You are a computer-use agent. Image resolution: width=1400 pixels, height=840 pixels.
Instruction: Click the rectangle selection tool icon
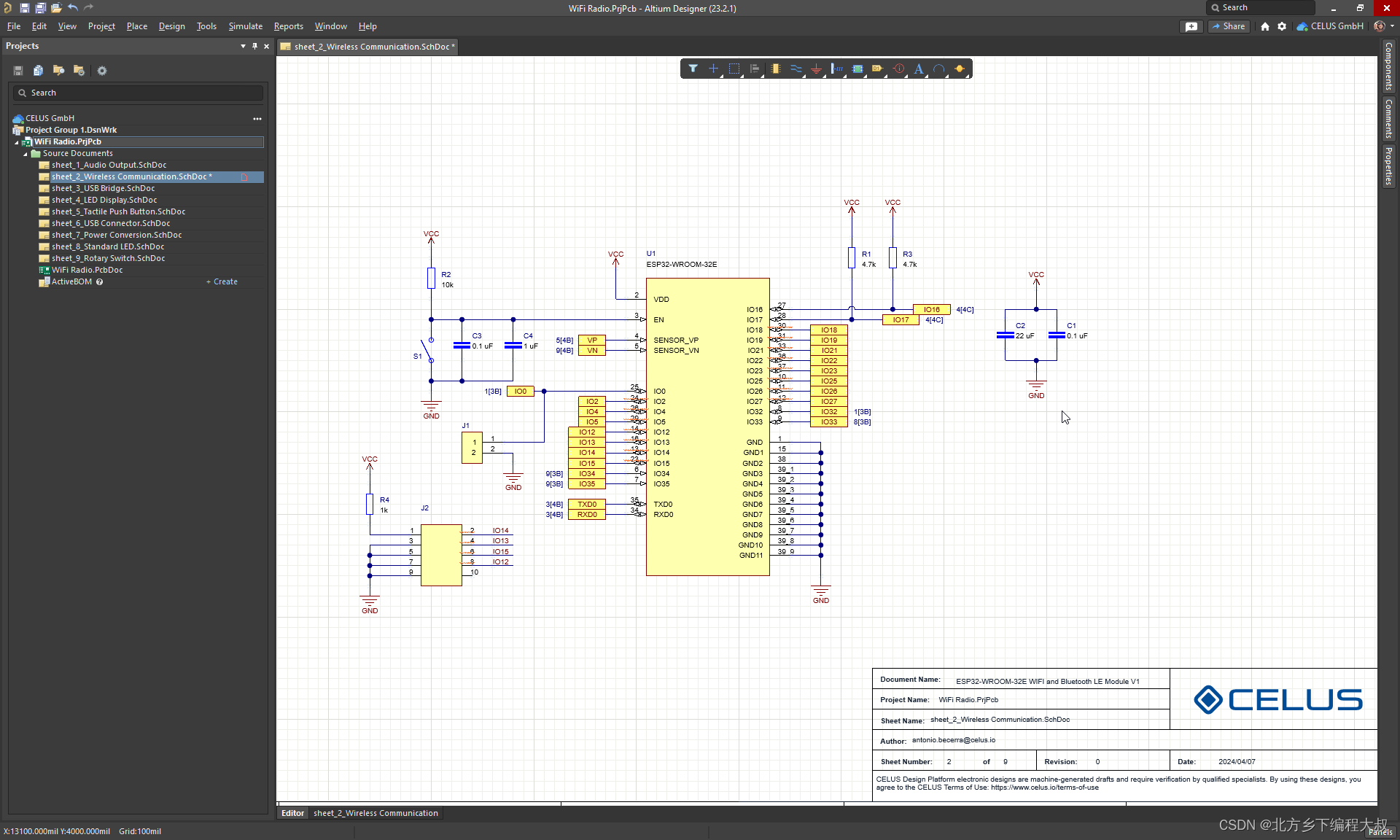coord(734,69)
